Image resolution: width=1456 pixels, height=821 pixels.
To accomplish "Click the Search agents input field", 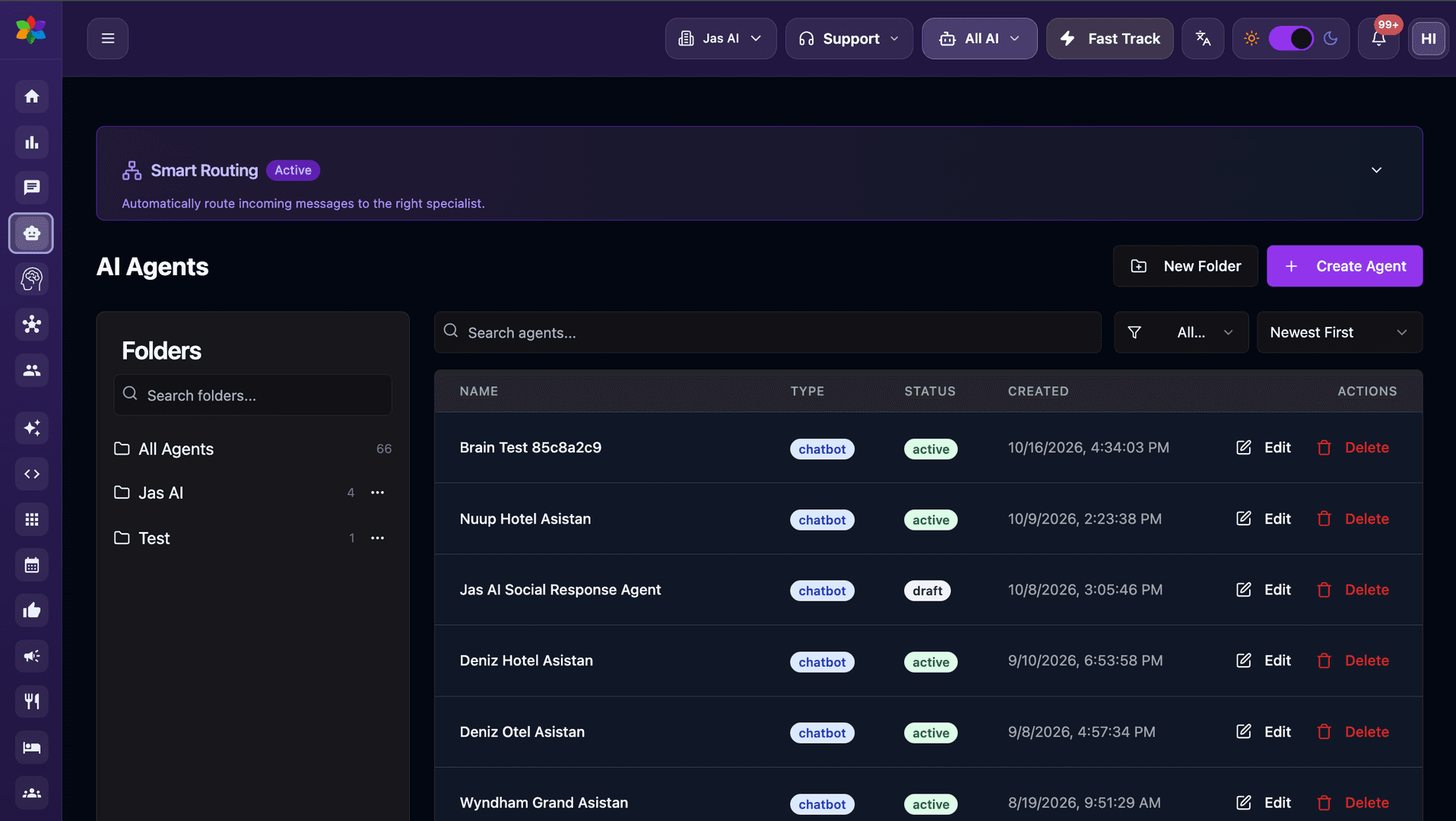I will (x=768, y=332).
